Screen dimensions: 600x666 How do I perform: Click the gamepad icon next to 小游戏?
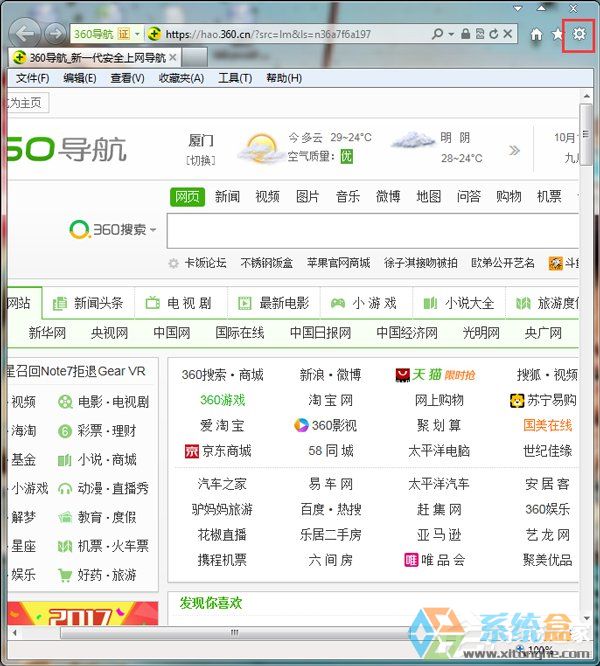coord(338,303)
